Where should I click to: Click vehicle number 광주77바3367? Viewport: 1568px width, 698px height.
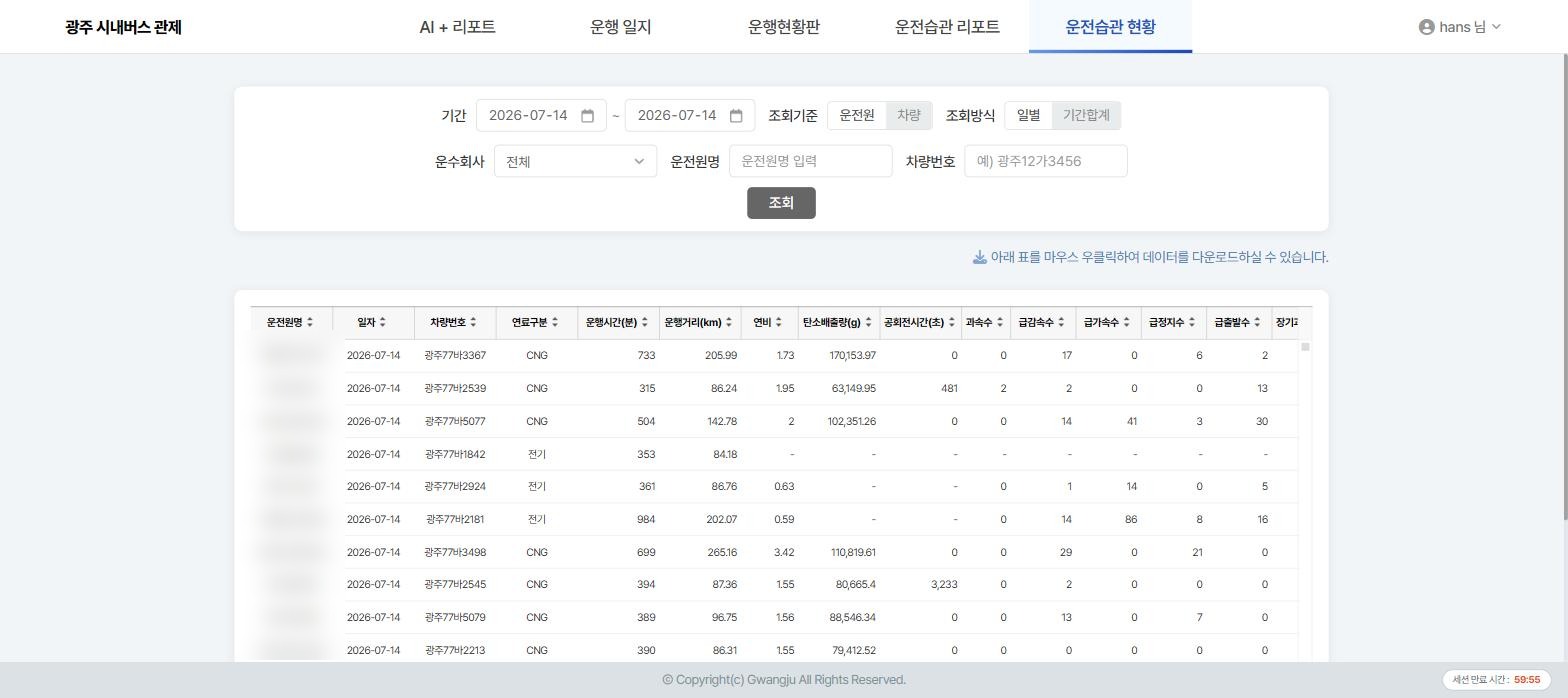(455, 356)
